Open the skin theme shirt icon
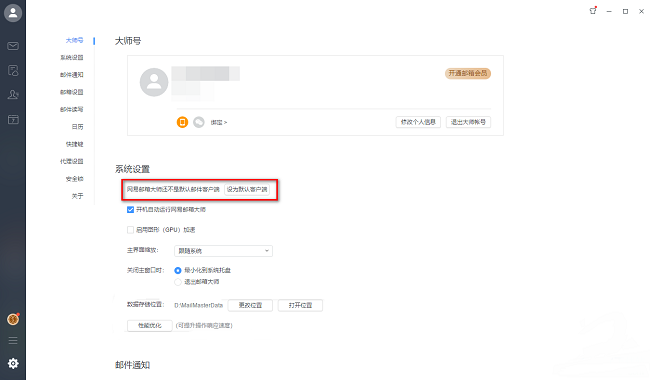 point(593,11)
